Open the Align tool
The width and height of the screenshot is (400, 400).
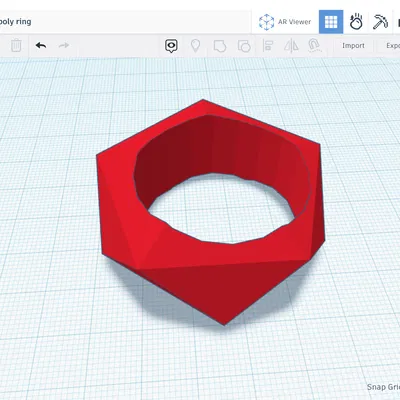click(268, 46)
